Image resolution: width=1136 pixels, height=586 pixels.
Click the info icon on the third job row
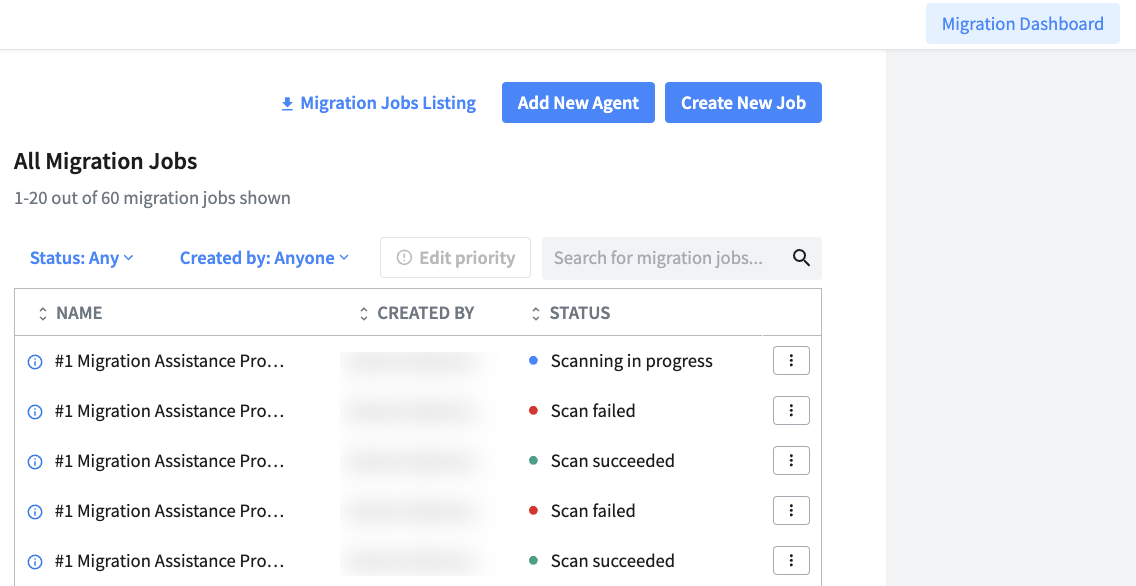click(x=34, y=461)
